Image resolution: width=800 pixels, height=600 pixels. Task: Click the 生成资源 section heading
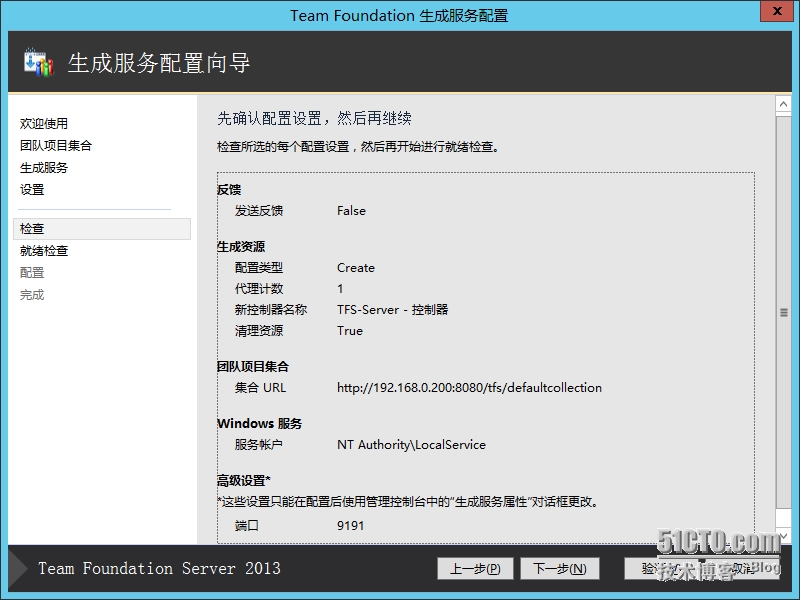(x=241, y=247)
